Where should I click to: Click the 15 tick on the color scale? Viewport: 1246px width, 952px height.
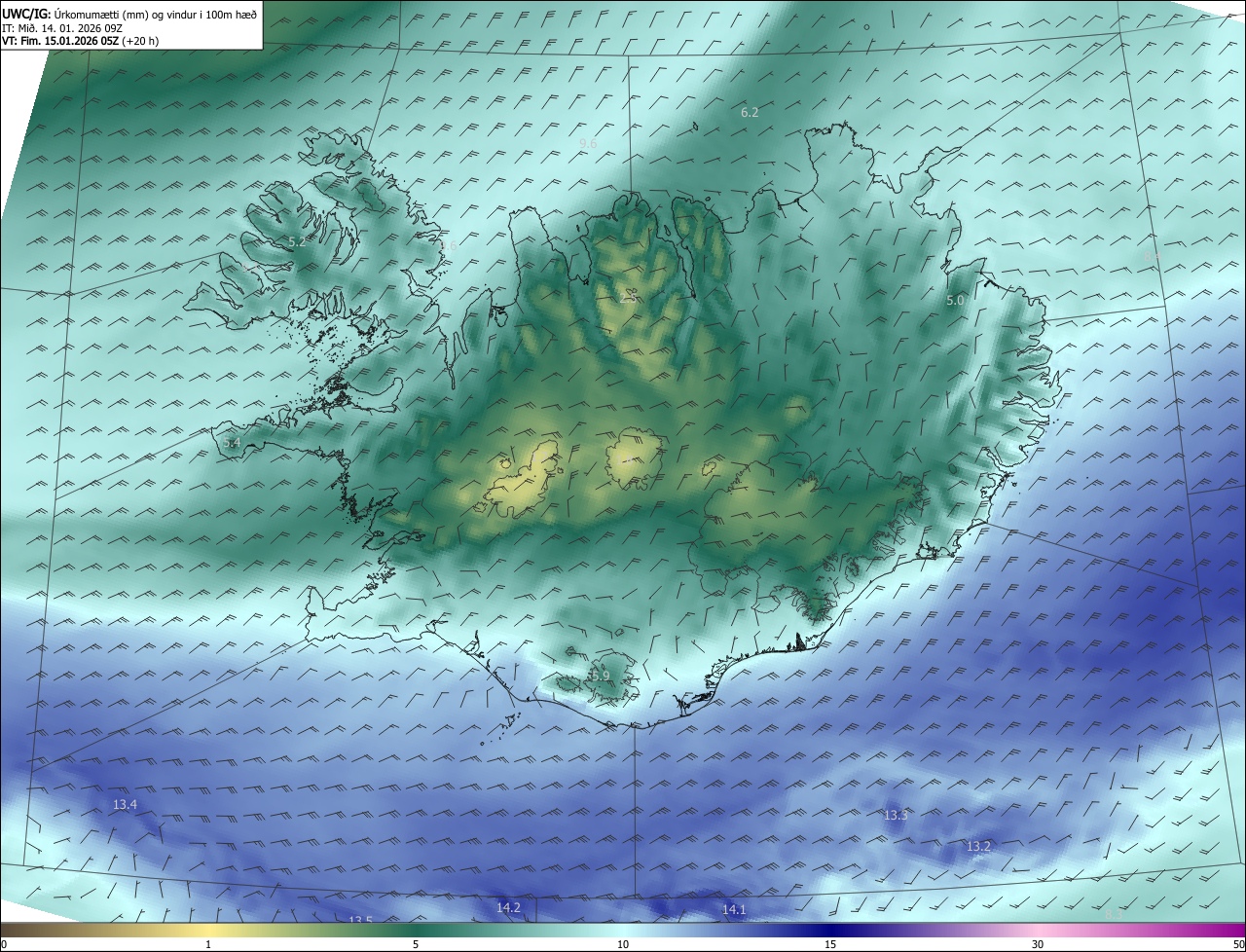coord(830,944)
